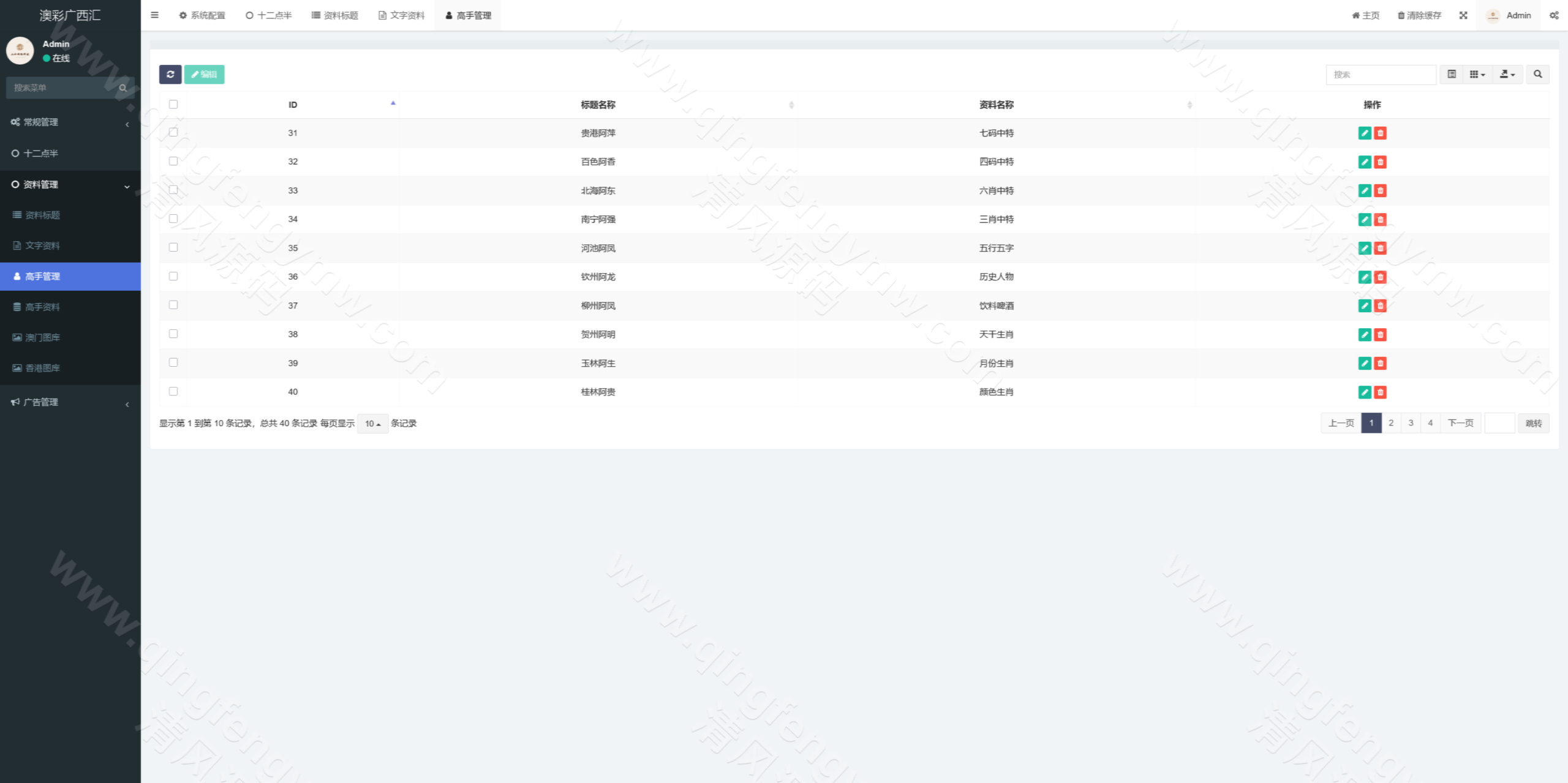
Task: Open 香港图库 in the sidebar
Action: pyautogui.click(x=70, y=369)
